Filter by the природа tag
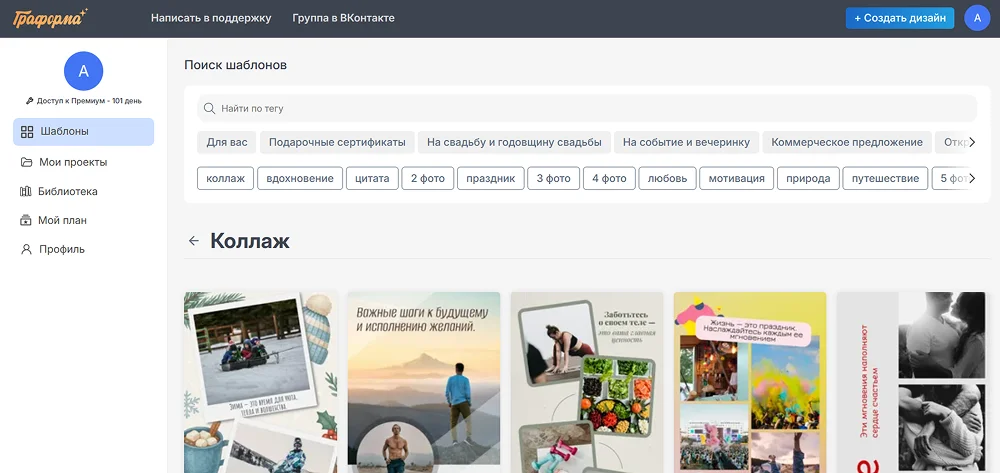This screenshot has height=473, width=1000. (x=808, y=178)
